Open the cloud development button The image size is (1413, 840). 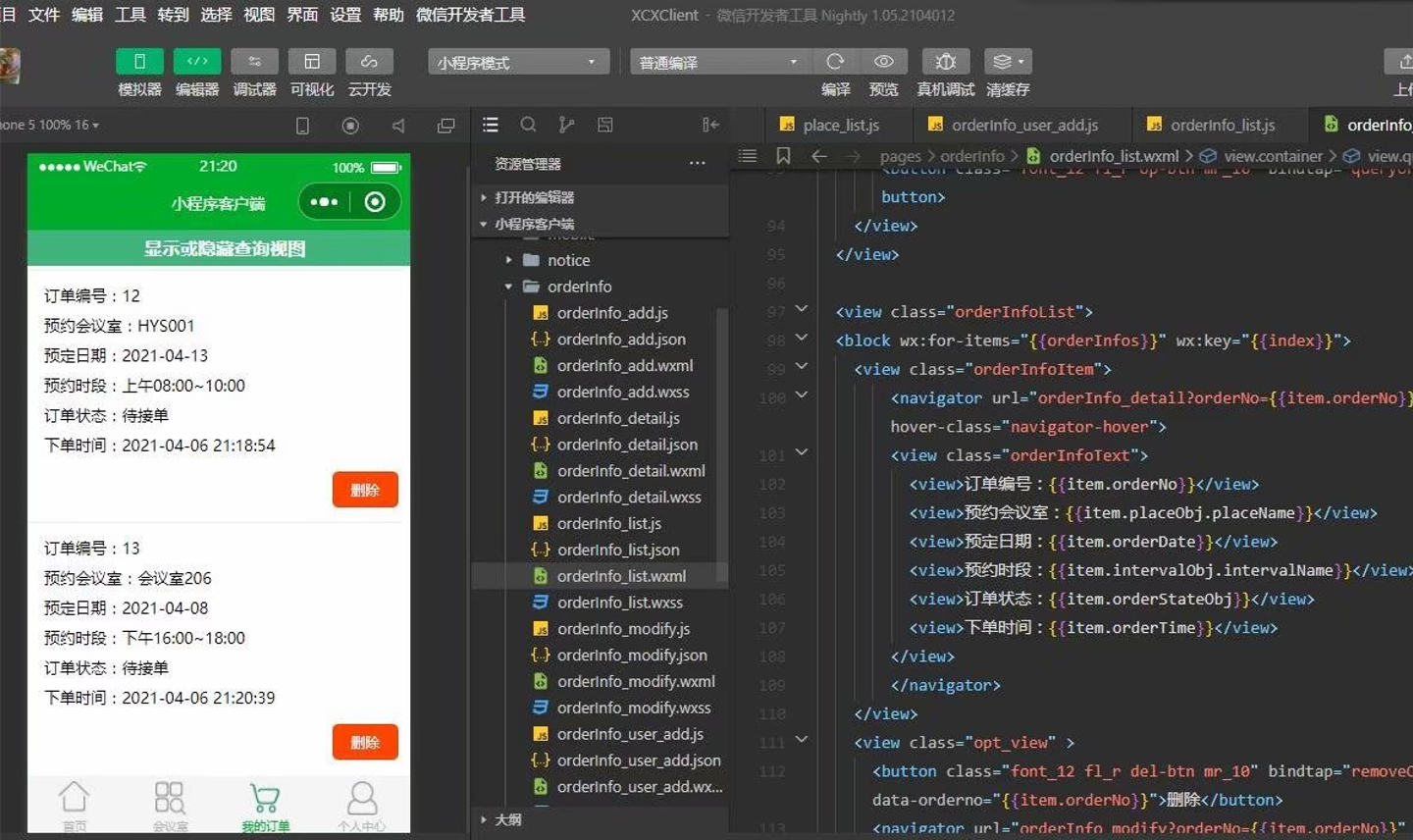370,61
